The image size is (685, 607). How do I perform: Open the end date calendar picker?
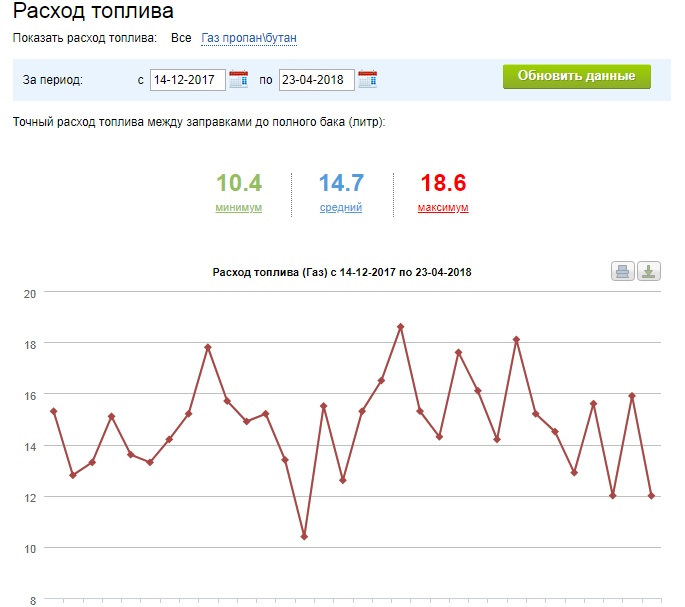(x=367, y=79)
